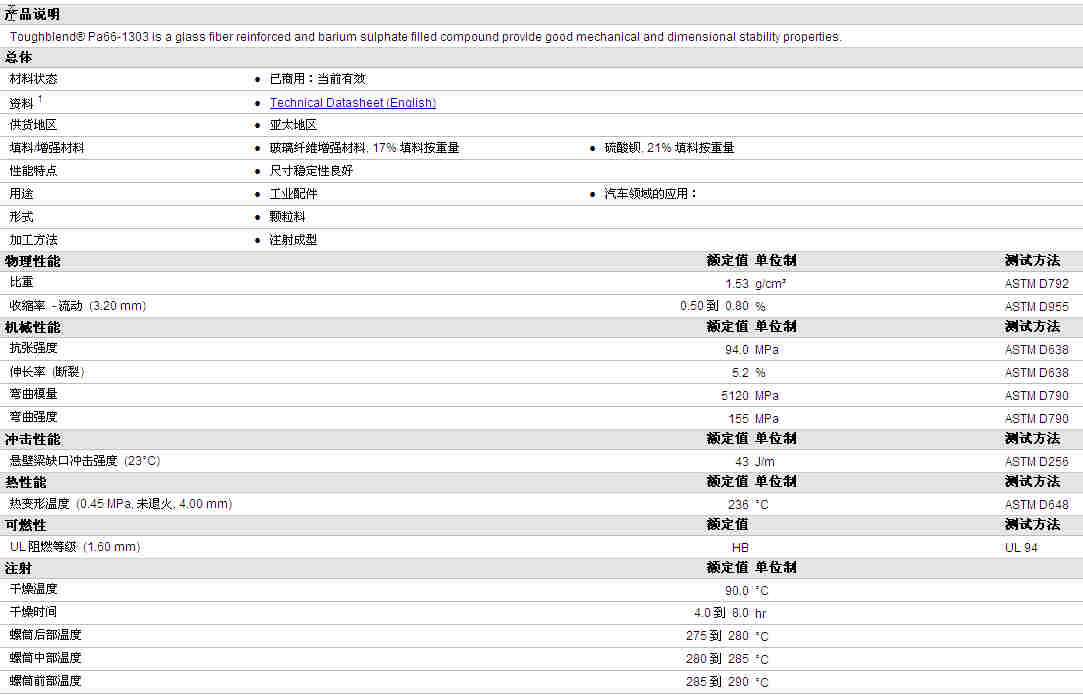Click the 弯曲强度 row label
This screenshot has width=1083, height=698.
[x=33, y=417]
